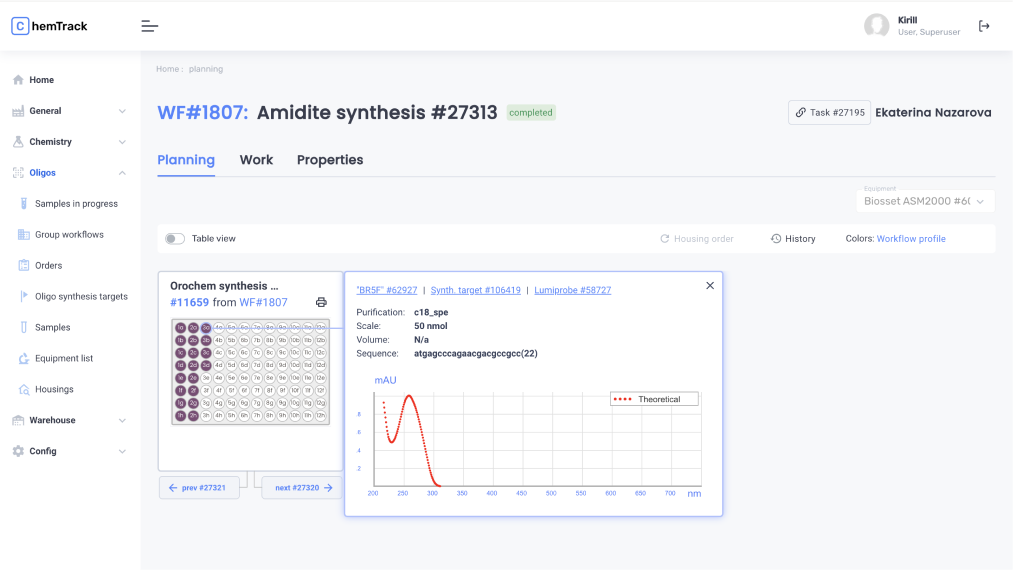Click the Samples in progress icon

coord(24,204)
